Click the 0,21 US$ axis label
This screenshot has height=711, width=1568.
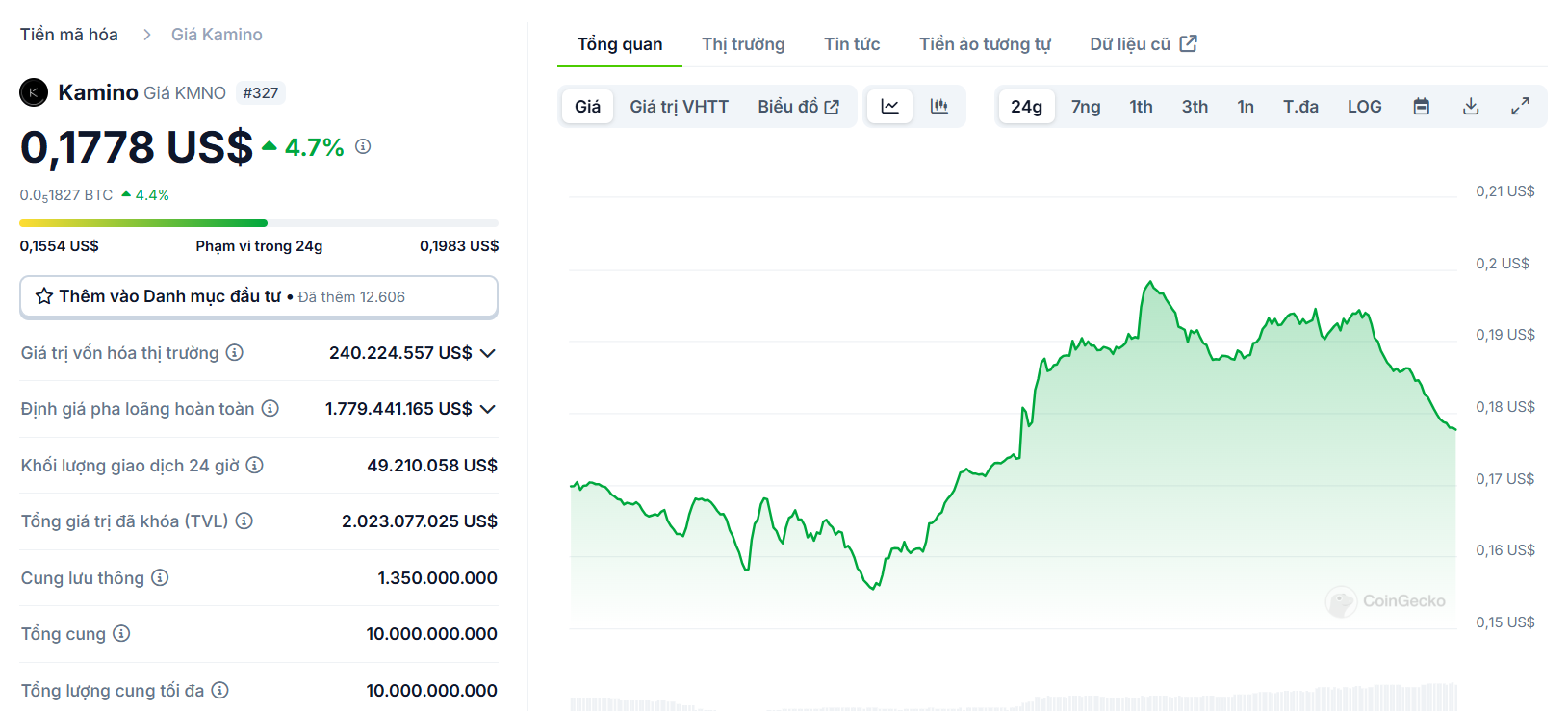click(1505, 191)
